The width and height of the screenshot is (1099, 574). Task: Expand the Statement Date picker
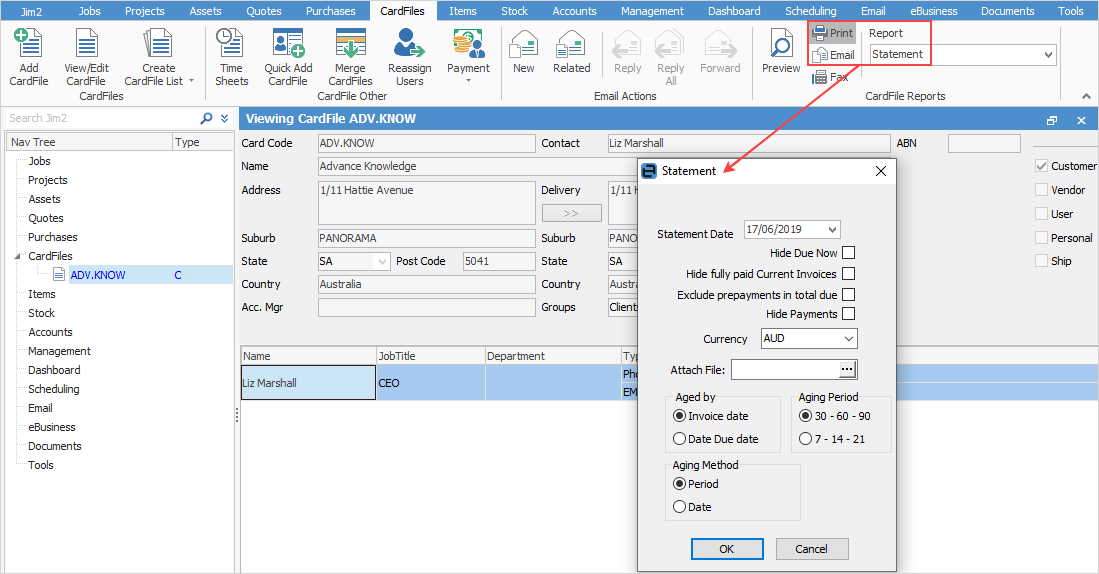(830, 230)
